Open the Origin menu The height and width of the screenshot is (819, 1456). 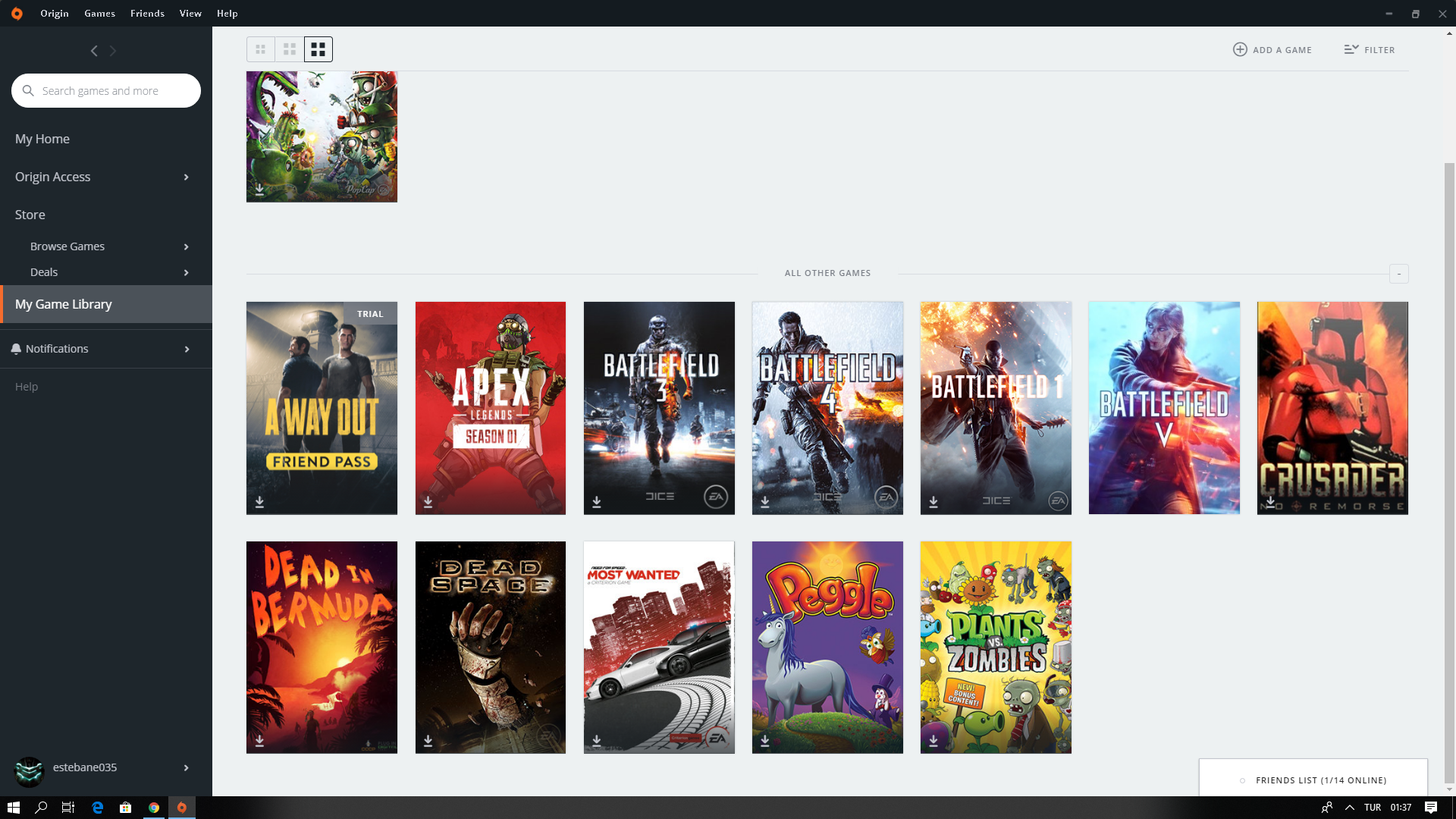click(55, 14)
